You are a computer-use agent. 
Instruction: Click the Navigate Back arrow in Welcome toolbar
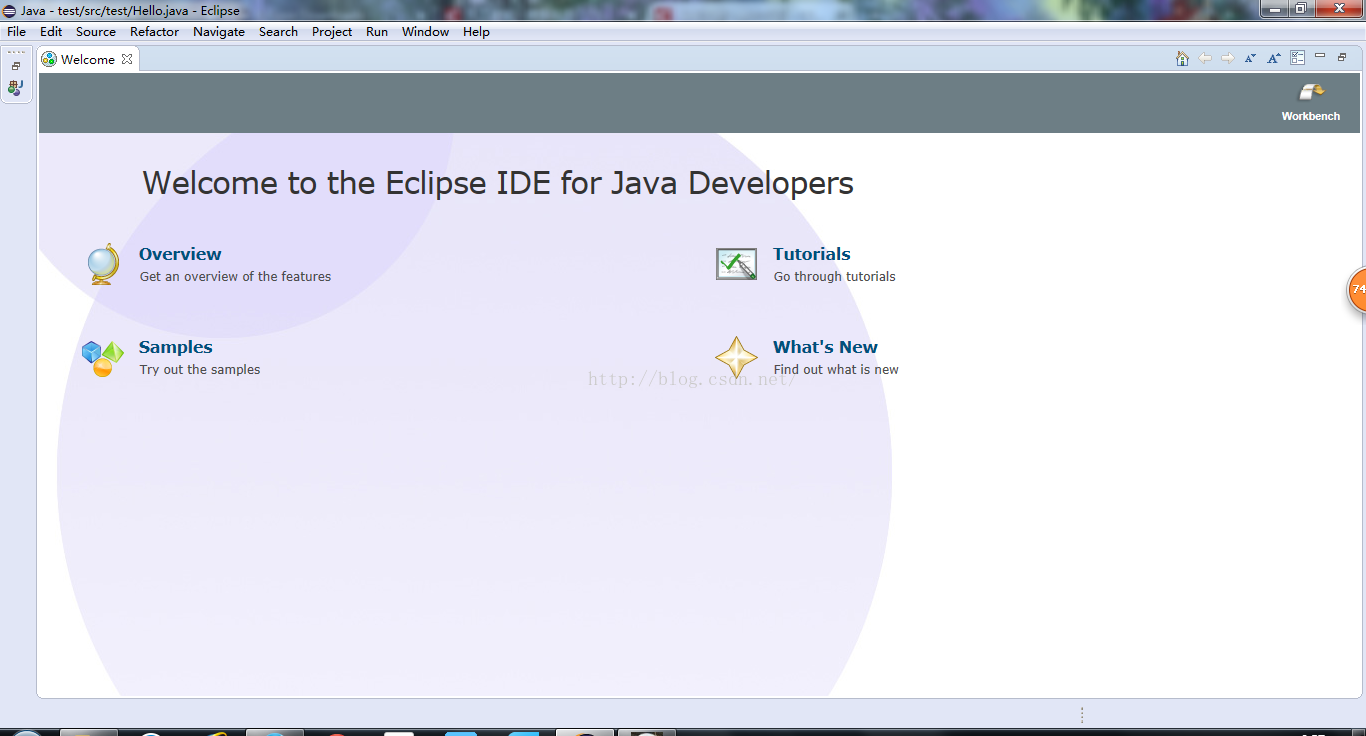pyautogui.click(x=1205, y=58)
